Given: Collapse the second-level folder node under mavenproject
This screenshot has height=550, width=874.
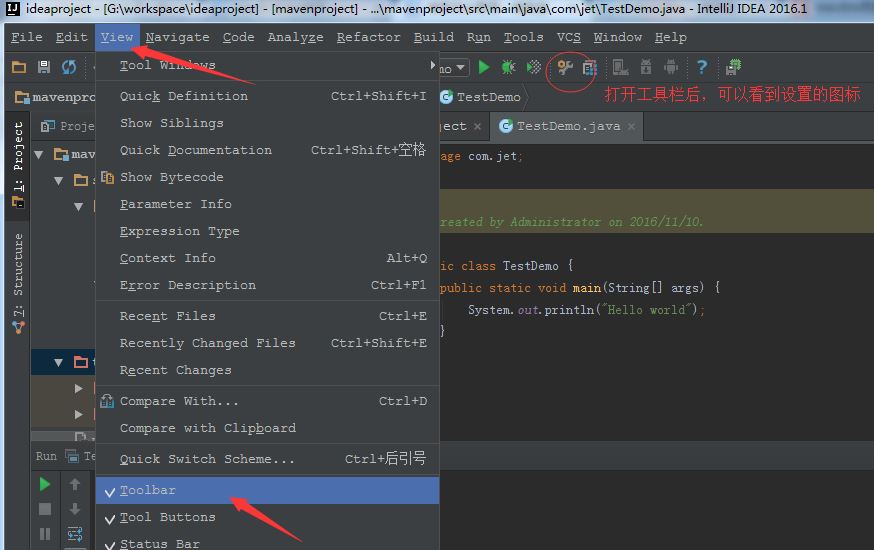Looking at the screenshot, I should 59,181.
